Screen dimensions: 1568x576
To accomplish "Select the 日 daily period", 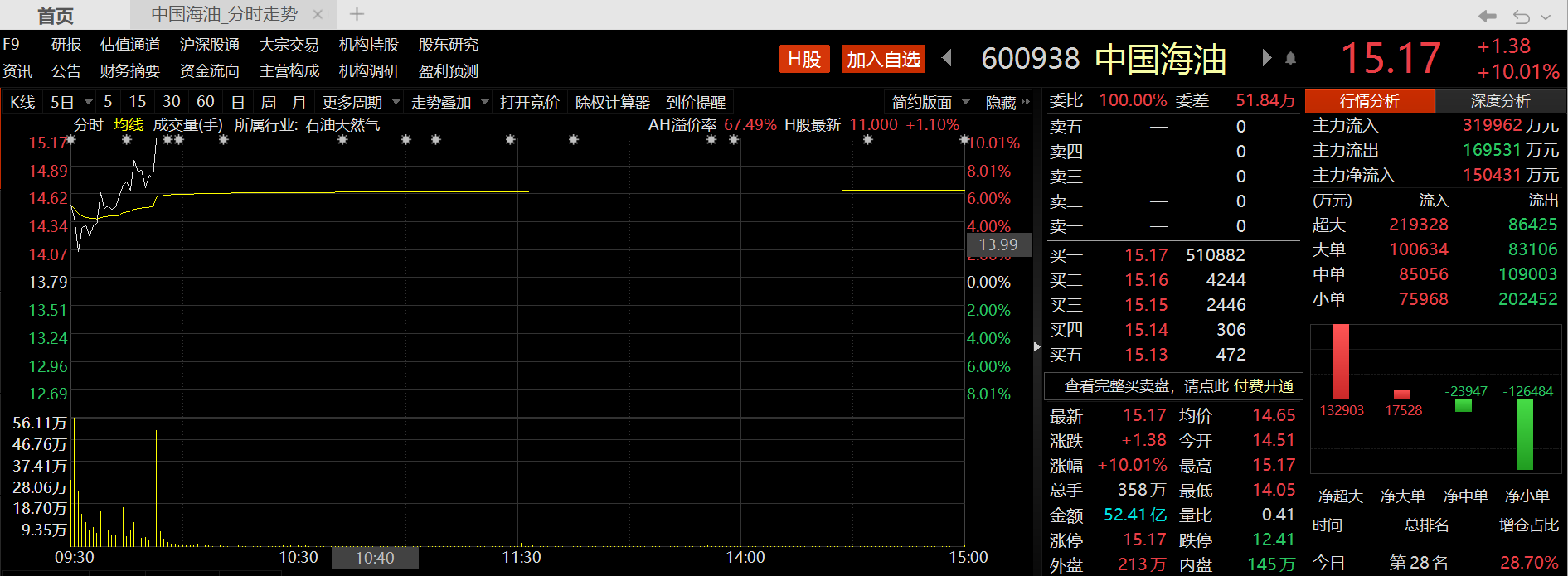I will click(238, 102).
